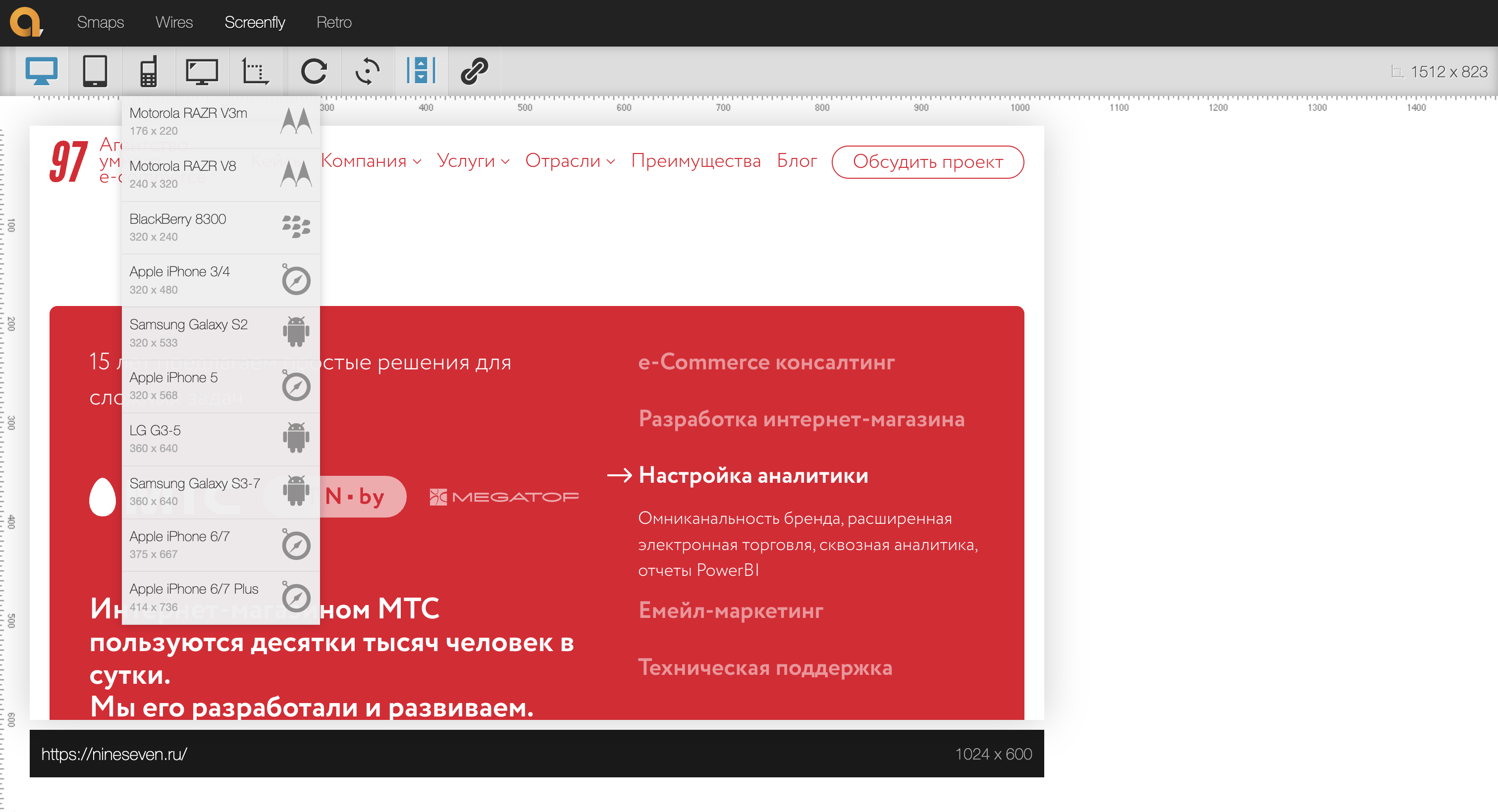Select Настройка аналитики service heading
The height and width of the screenshot is (812, 1498).
pyautogui.click(x=753, y=475)
